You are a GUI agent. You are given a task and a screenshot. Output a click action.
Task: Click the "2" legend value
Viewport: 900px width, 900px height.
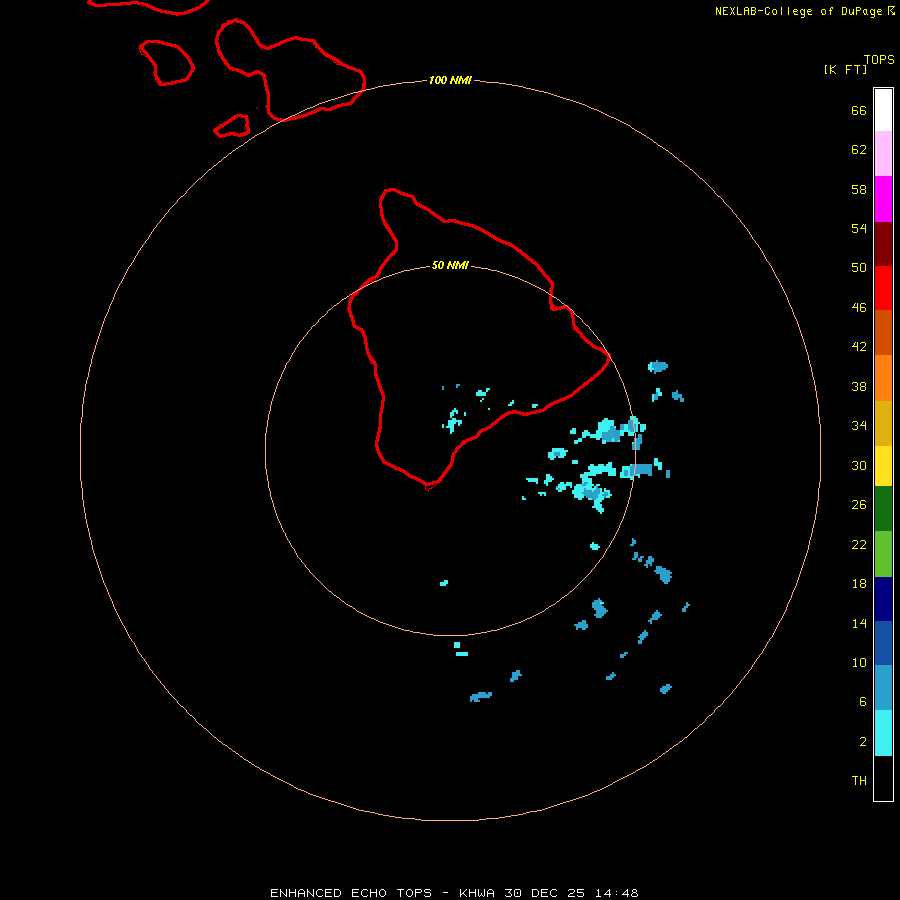click(863, 742)
